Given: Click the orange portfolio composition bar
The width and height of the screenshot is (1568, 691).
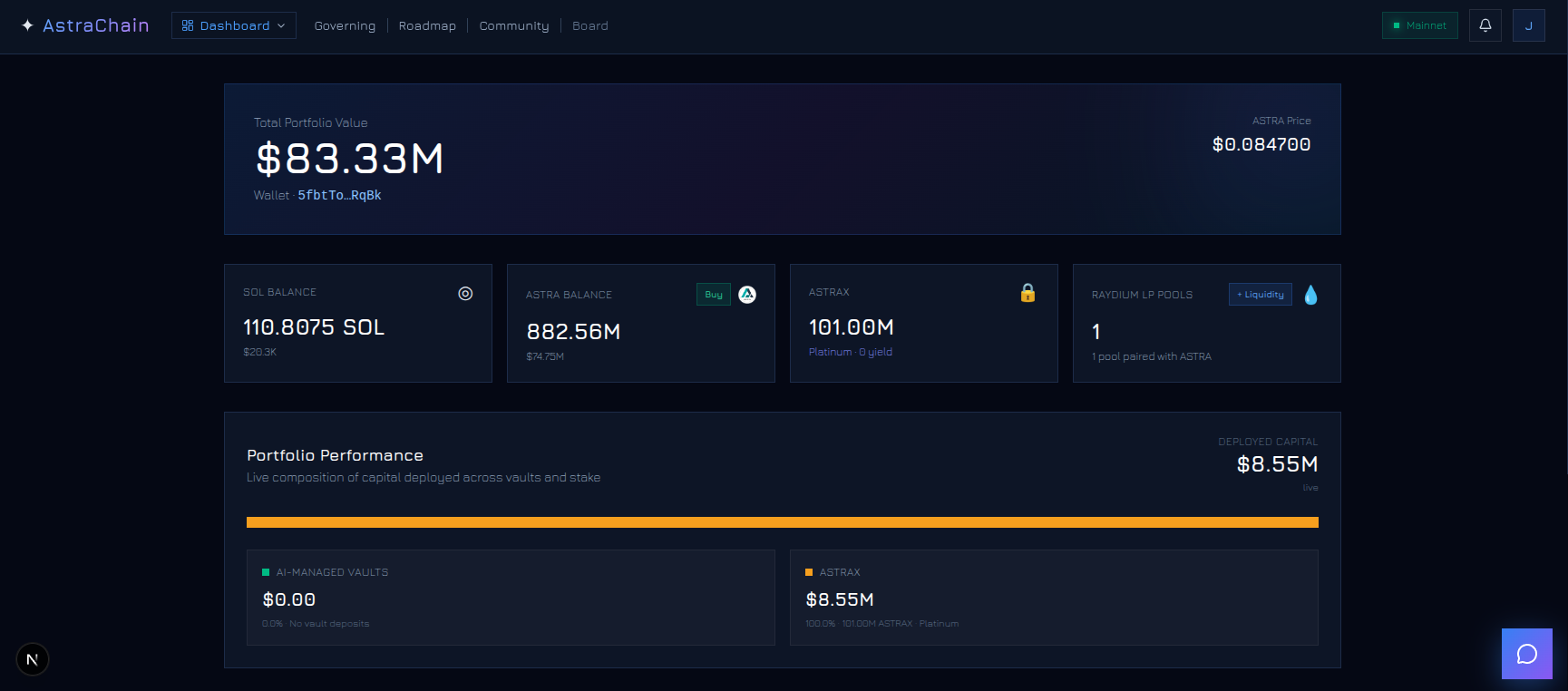Looking at the screenshot, I should (x=783, y=522).
